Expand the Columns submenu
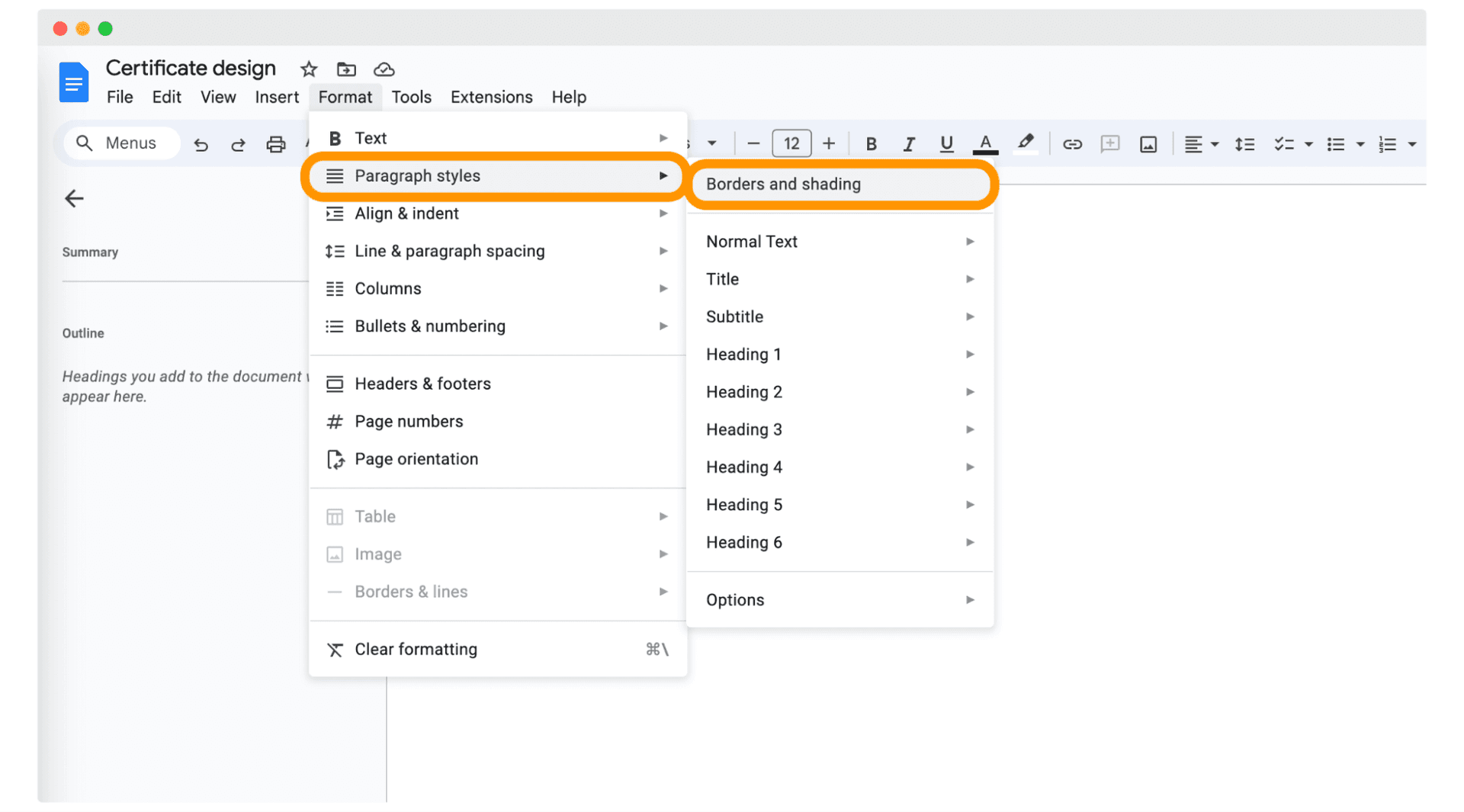 click(498, 288)
